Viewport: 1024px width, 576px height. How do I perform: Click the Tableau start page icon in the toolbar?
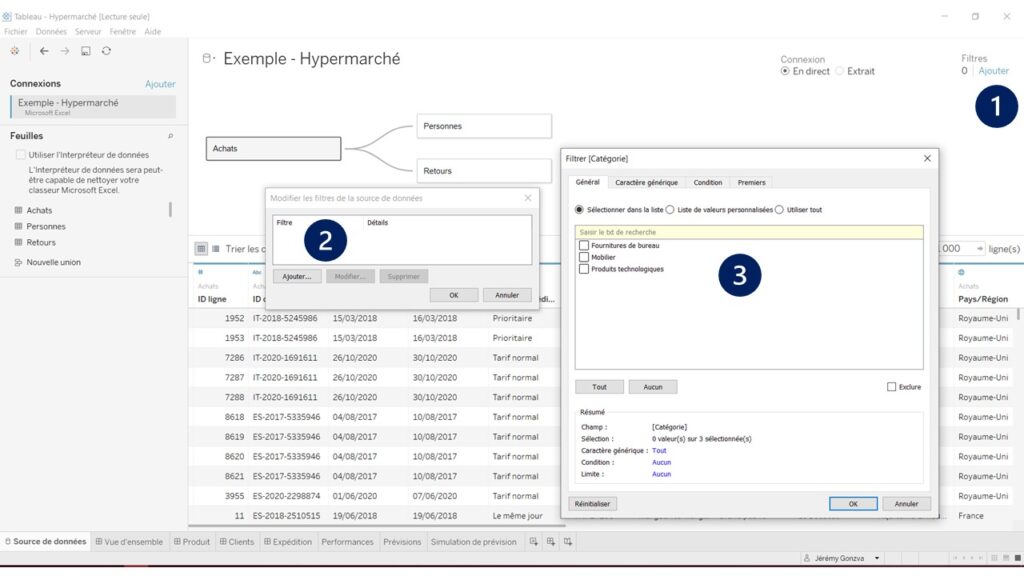click(x=14, y=51)
